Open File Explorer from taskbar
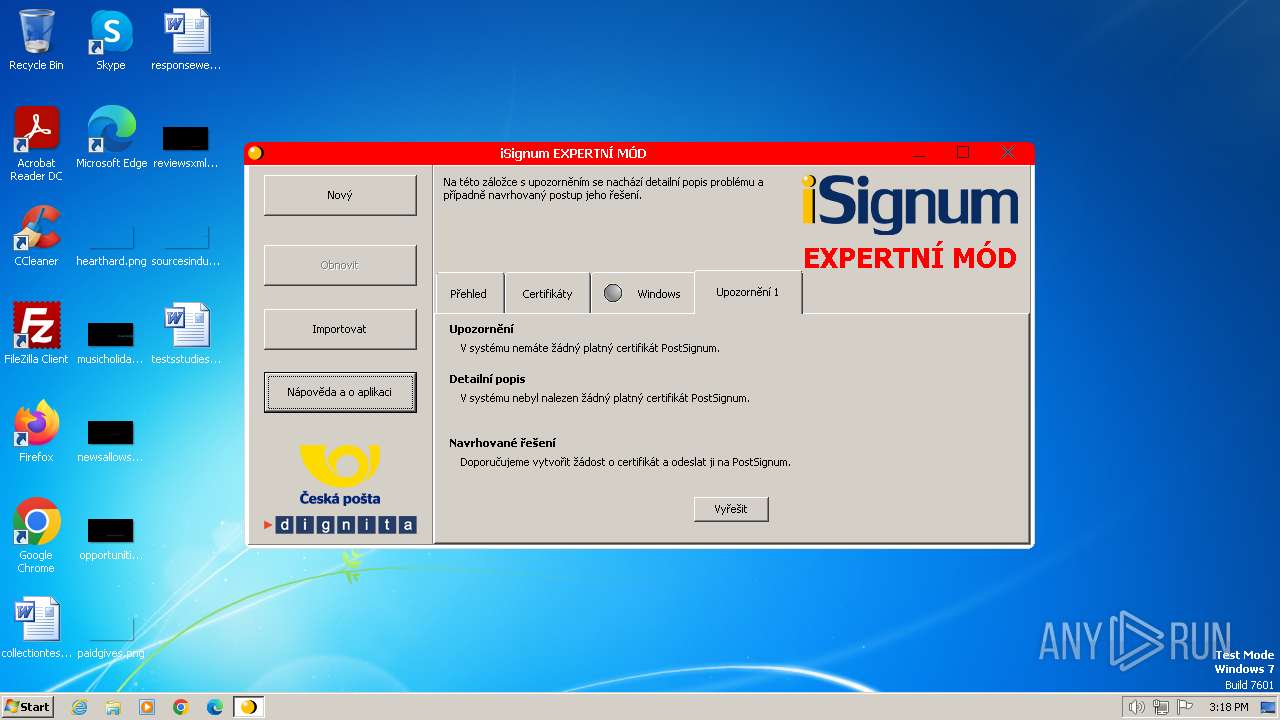 (113, 707)
